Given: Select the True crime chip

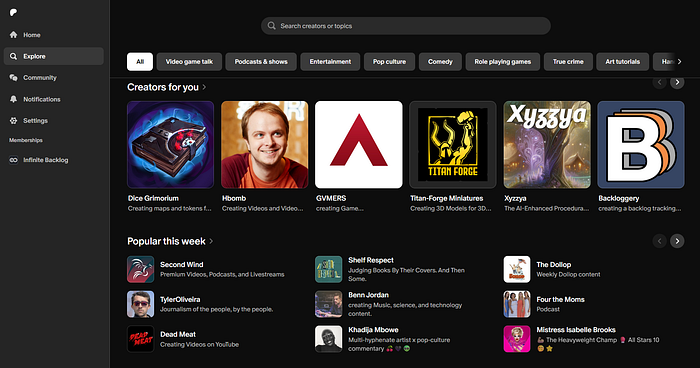Looking at the screenshot, I should point(568,62).
